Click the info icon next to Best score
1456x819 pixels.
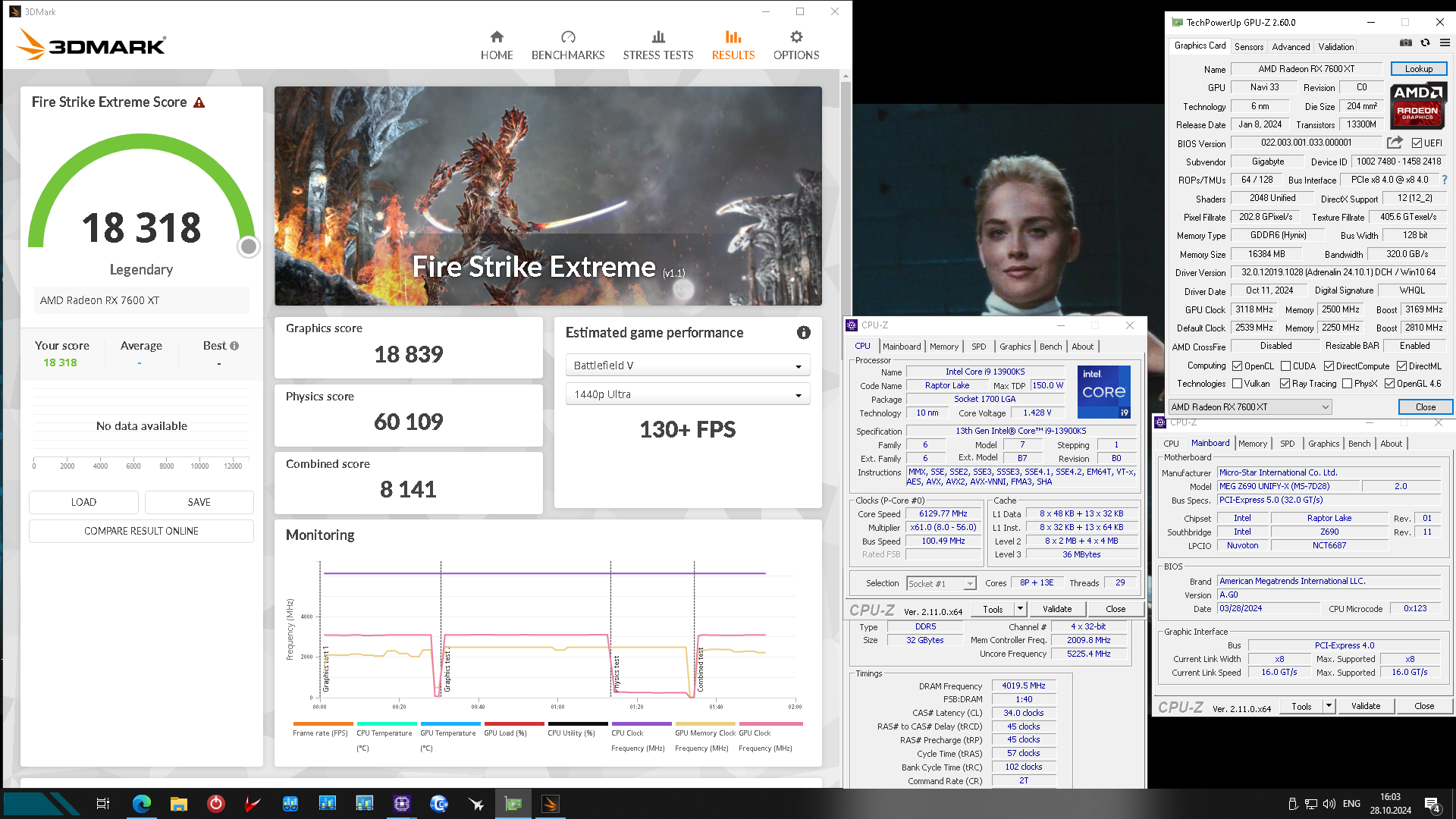(234, 346)
